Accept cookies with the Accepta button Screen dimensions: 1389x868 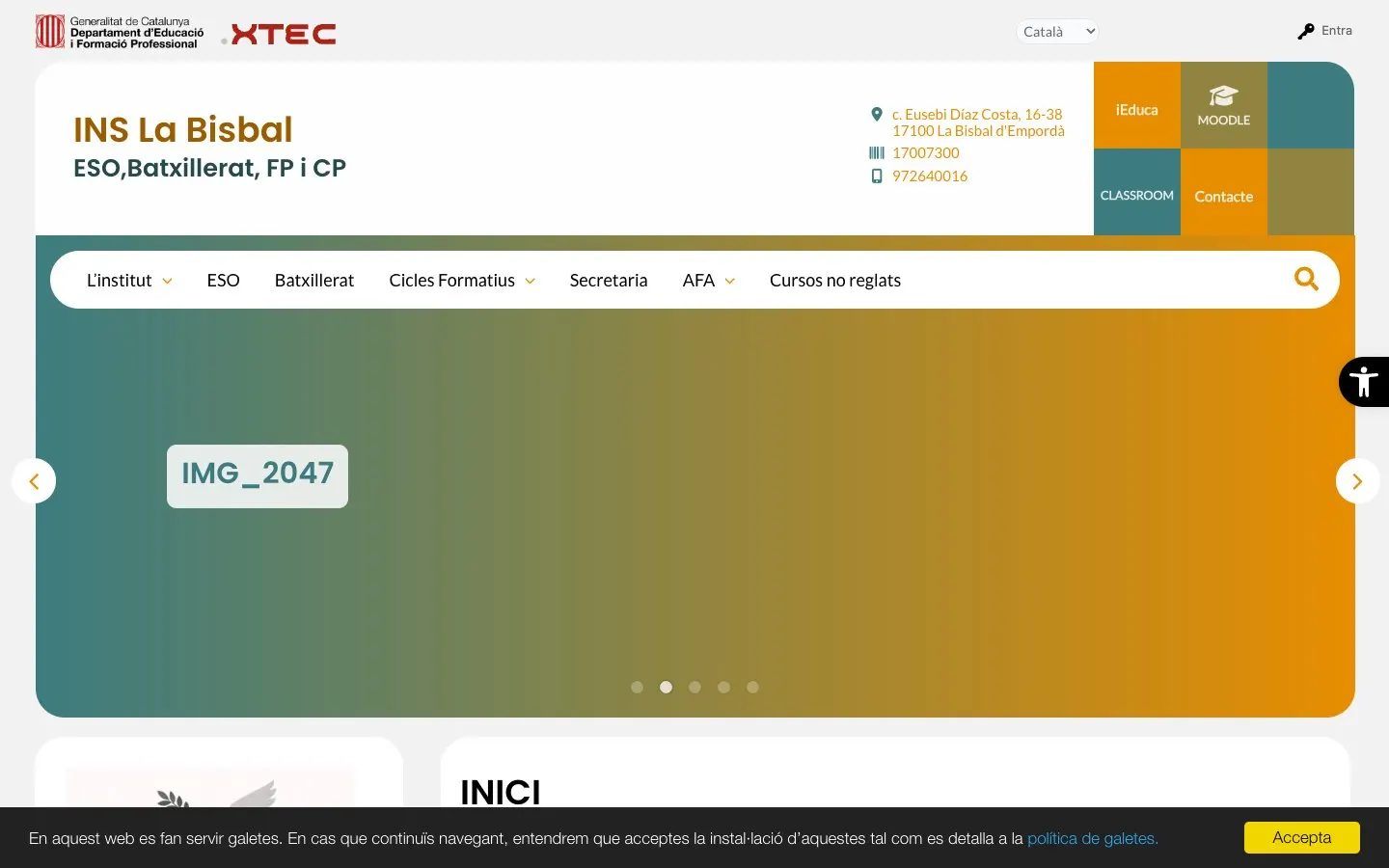click(1301, 837)
